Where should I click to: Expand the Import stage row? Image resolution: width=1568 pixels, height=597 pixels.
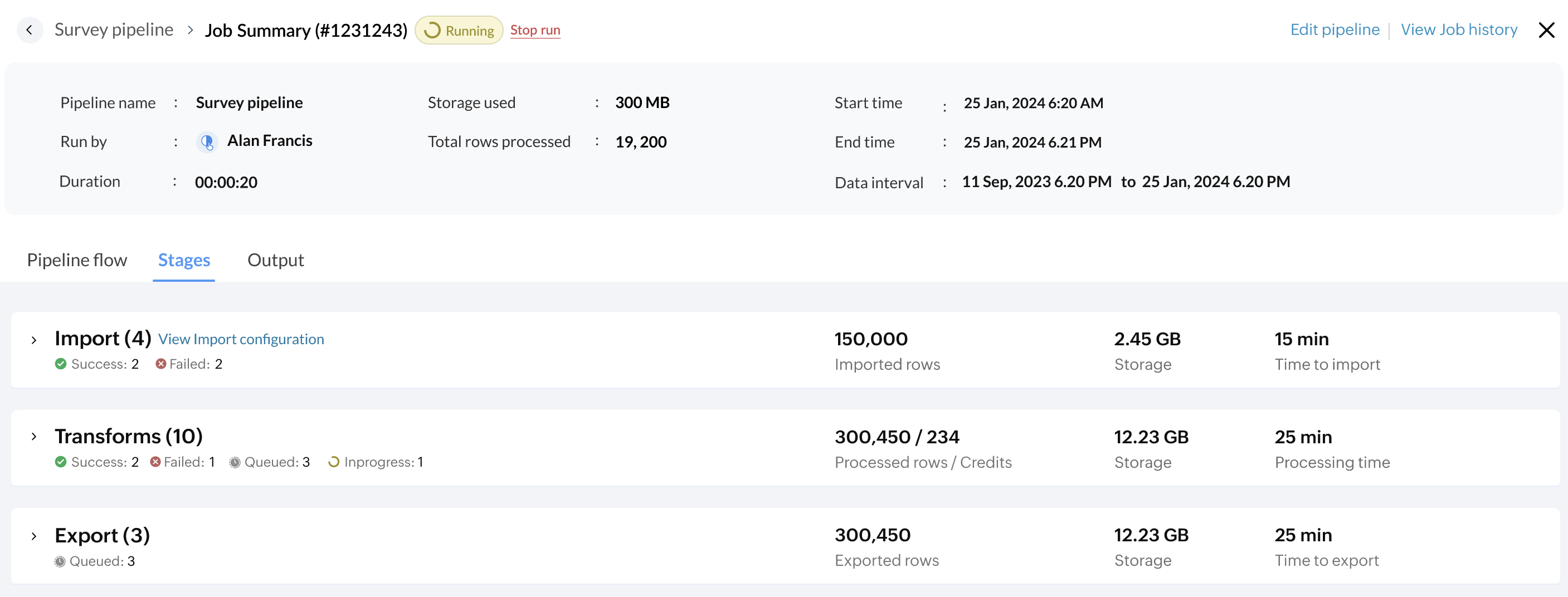[x=34, y=340]
